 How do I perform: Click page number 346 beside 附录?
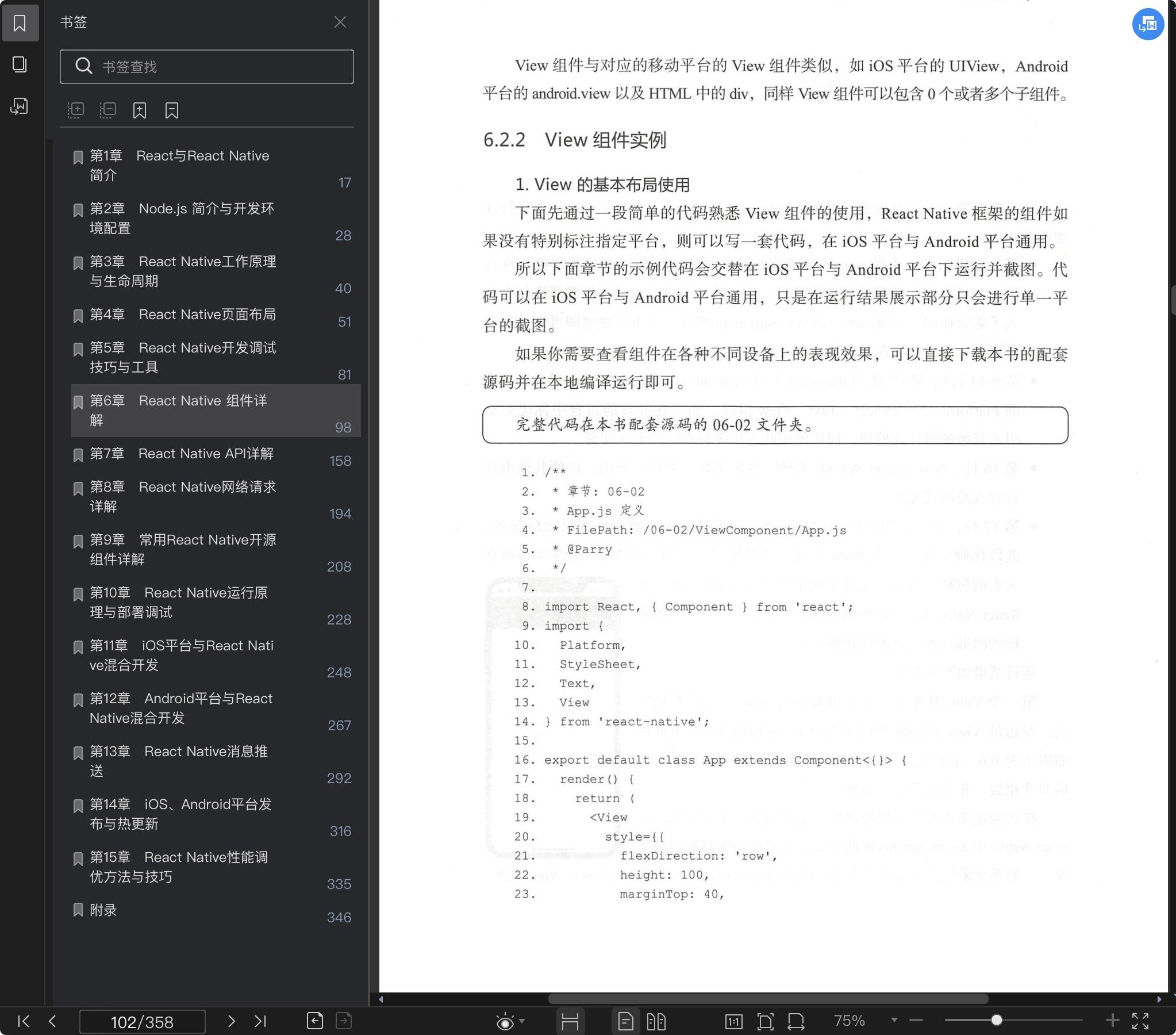339,918
